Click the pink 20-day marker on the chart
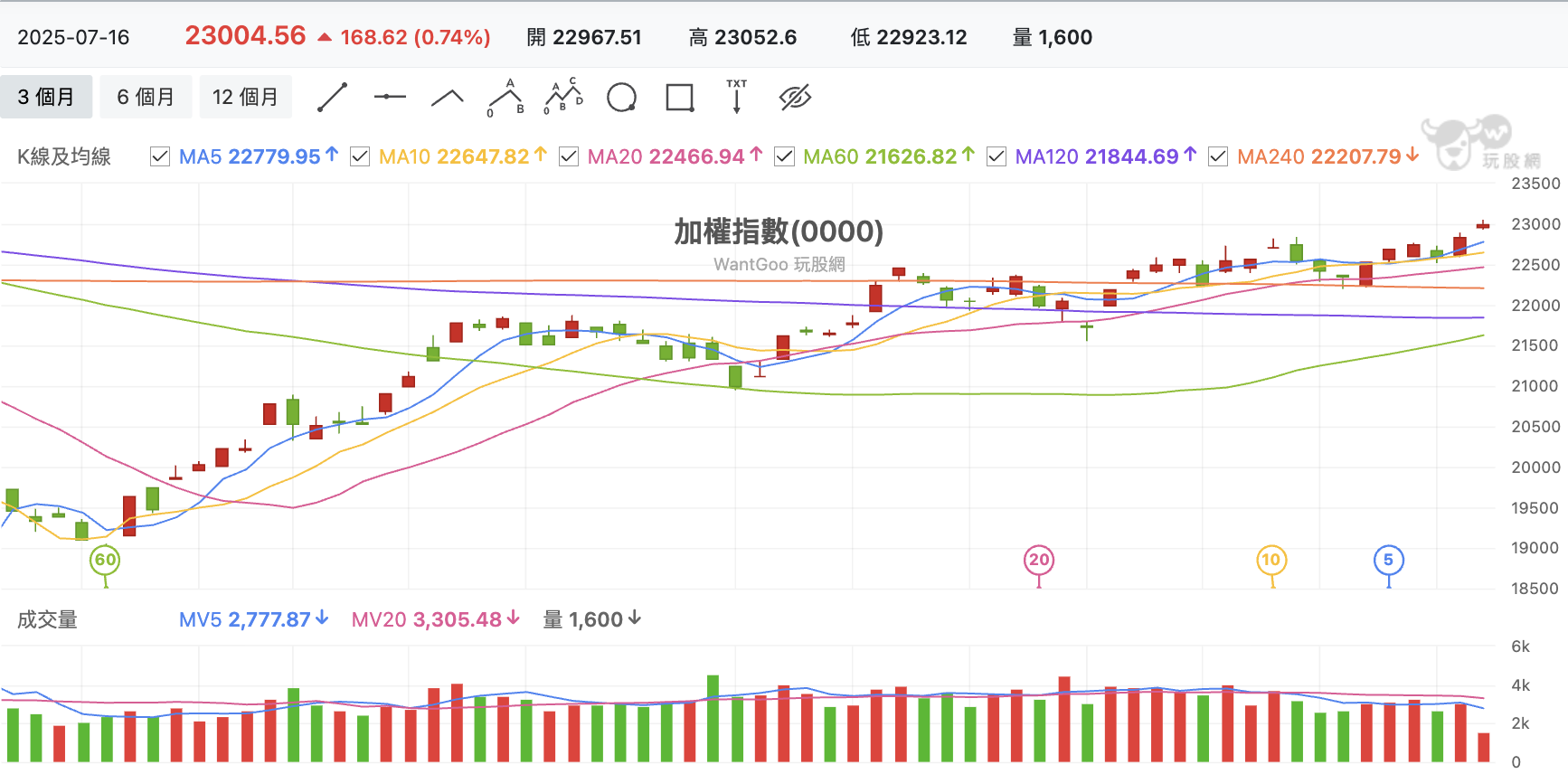 coord(1039,560)
